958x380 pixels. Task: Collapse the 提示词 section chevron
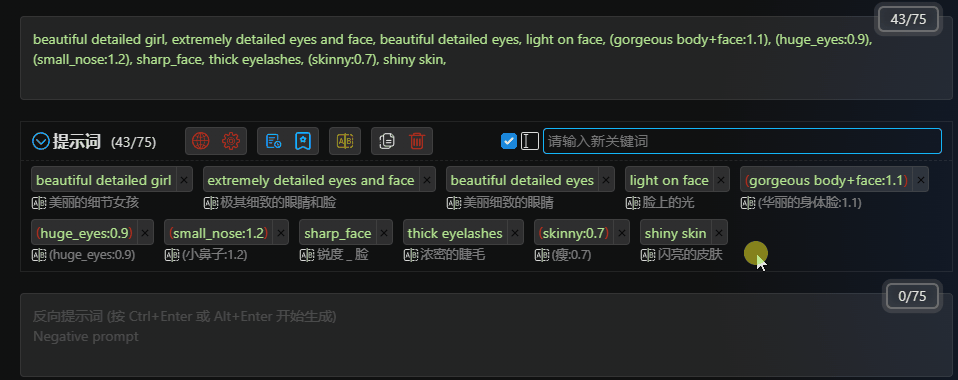click(x=40, y=142)
